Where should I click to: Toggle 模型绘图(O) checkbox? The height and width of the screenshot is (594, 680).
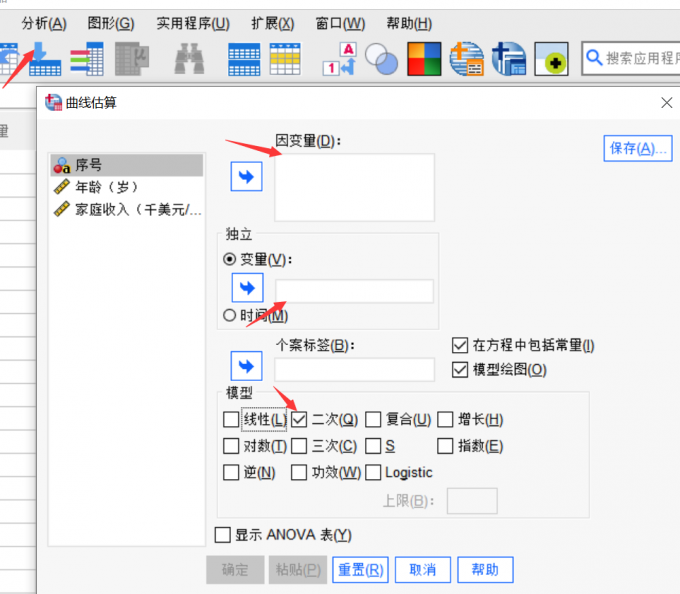coord(460,370)
